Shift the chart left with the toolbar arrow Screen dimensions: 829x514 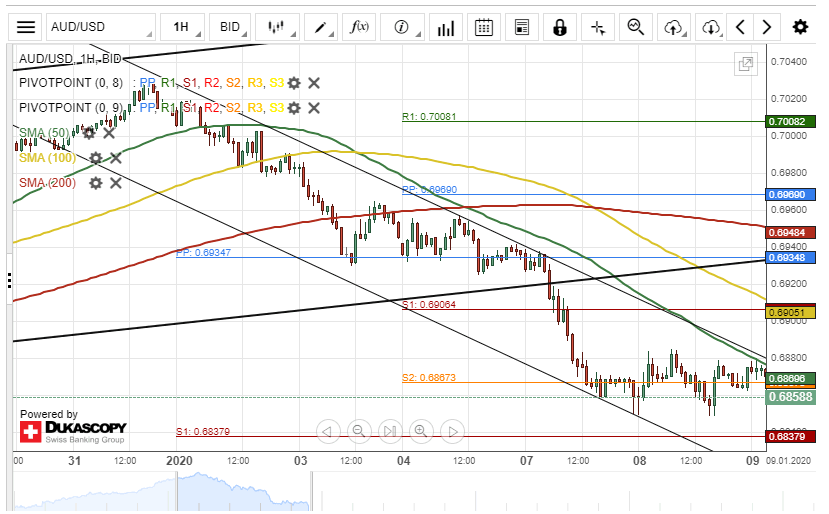coord(740,27)
